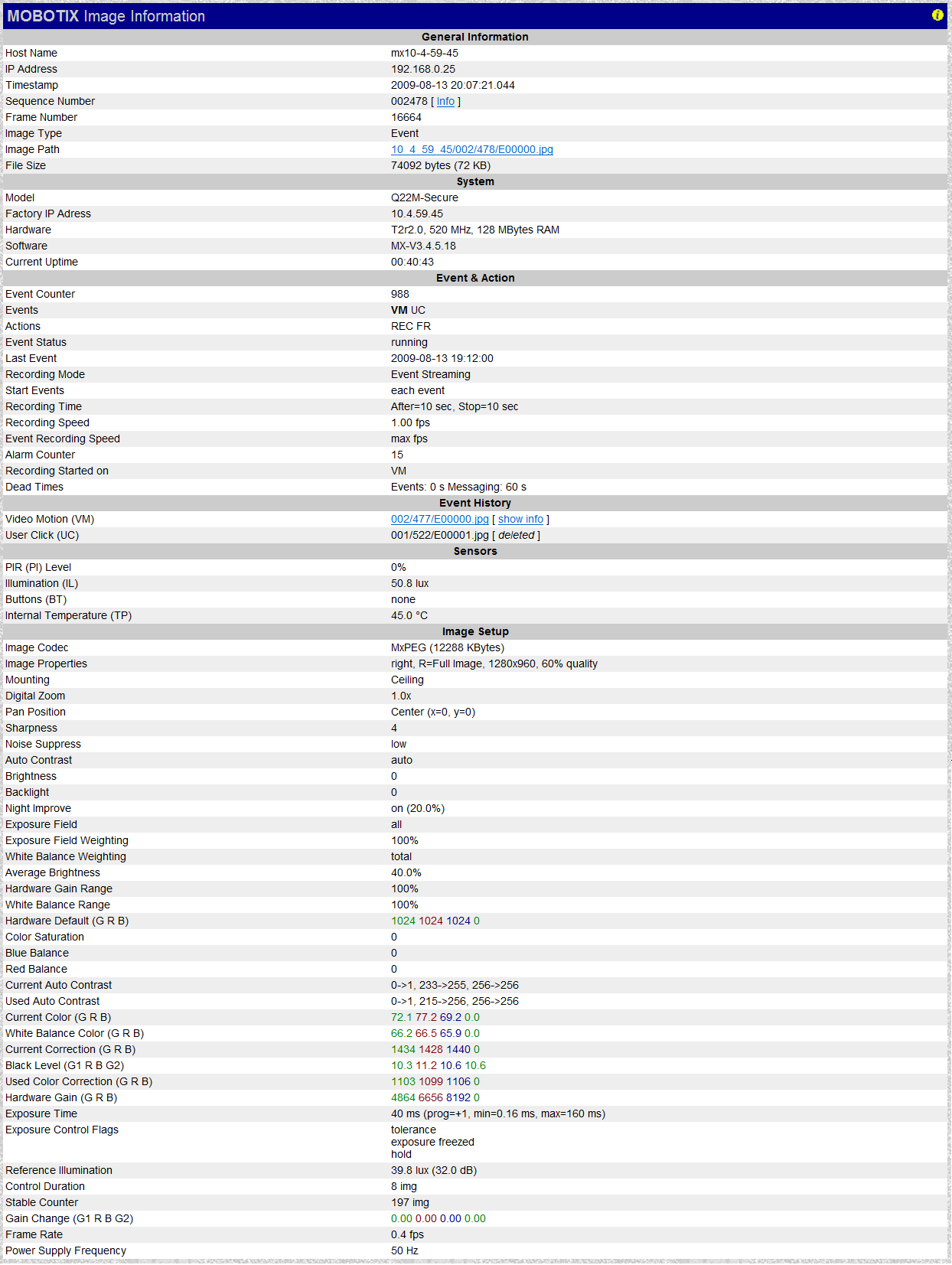This screenshot has width=952, height=1265.
Task: Open image path 10_4_59_45/002/478/E00000.jpg link
Action: (472, 149)
